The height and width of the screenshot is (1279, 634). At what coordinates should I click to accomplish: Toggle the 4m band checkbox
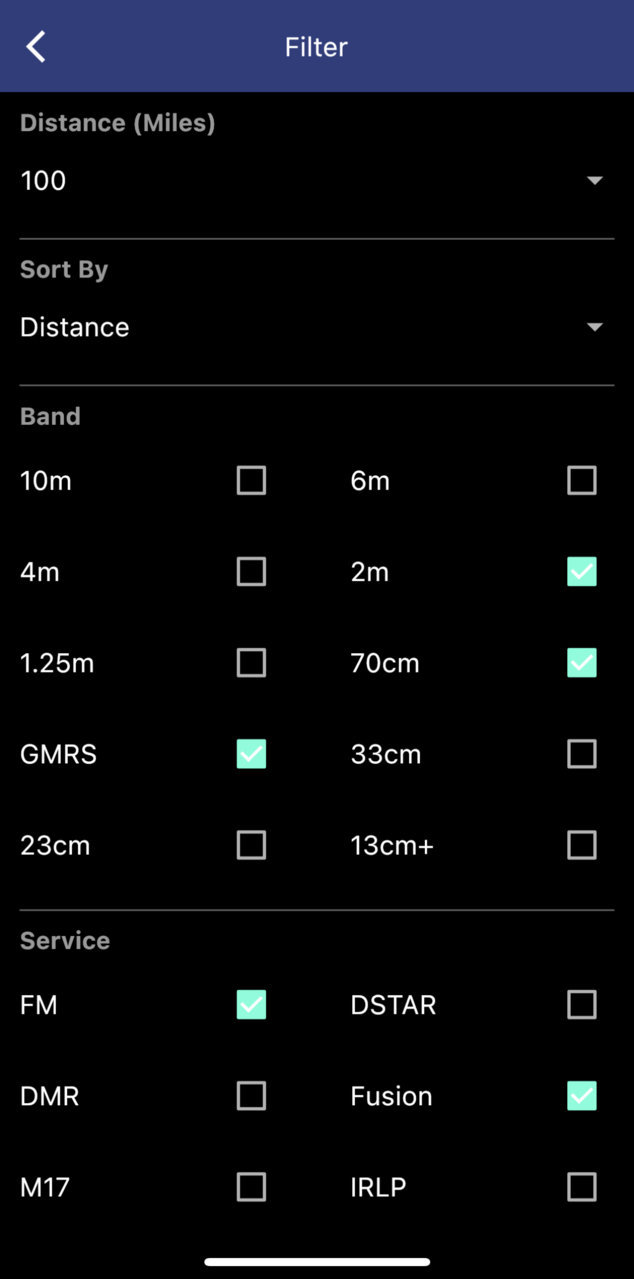pyautogui.click(x=251, y=572)
